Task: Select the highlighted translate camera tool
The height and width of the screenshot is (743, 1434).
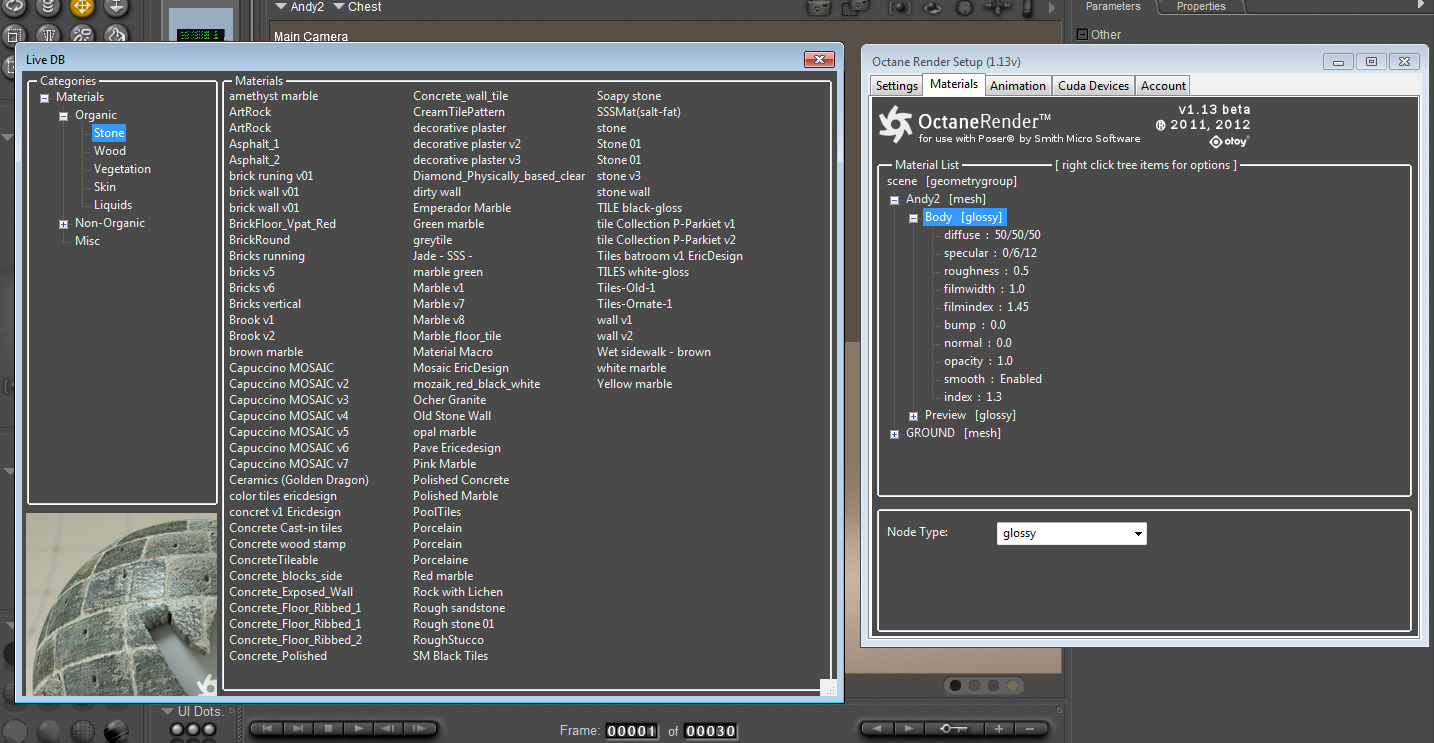Action: coord(82,7)
